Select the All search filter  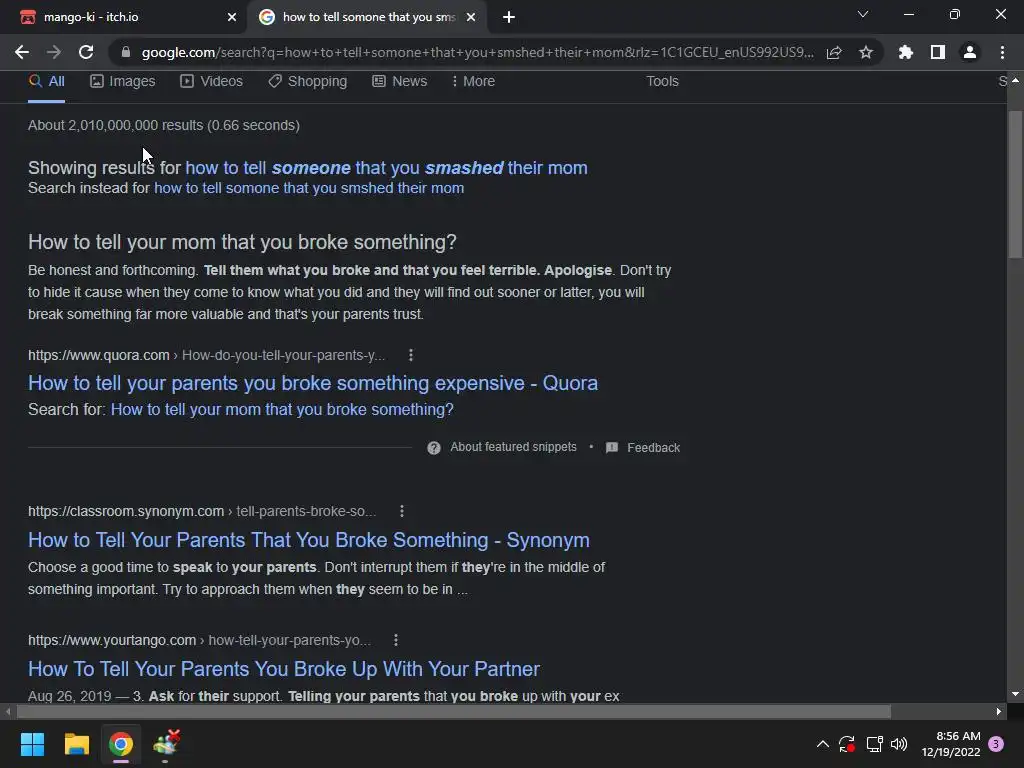(46, 82)
